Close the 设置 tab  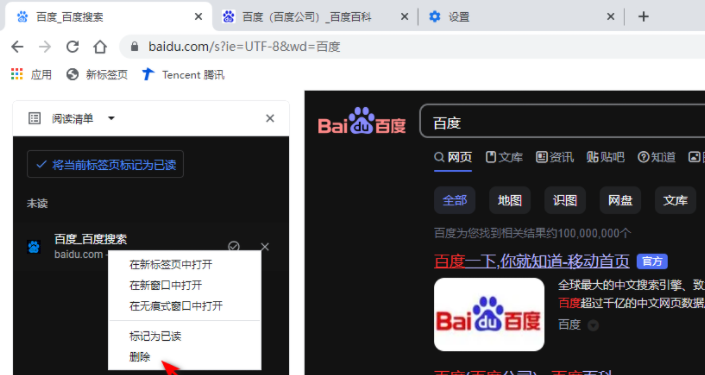[x=610, y=17]
